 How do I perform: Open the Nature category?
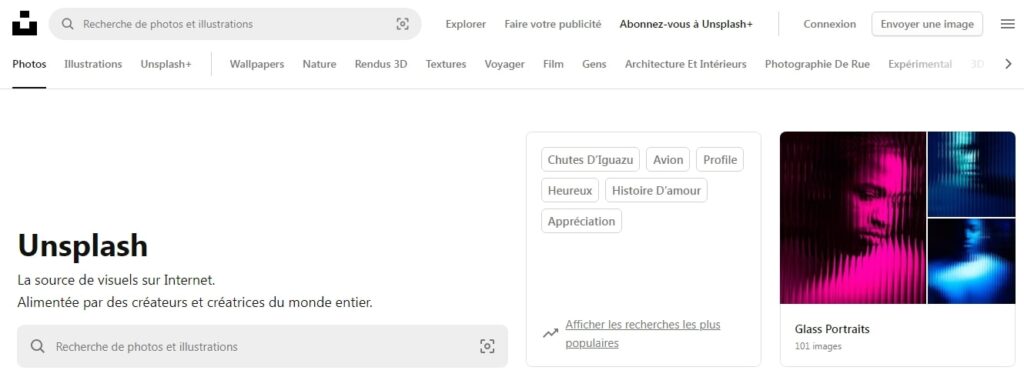[x=319, y=64]
